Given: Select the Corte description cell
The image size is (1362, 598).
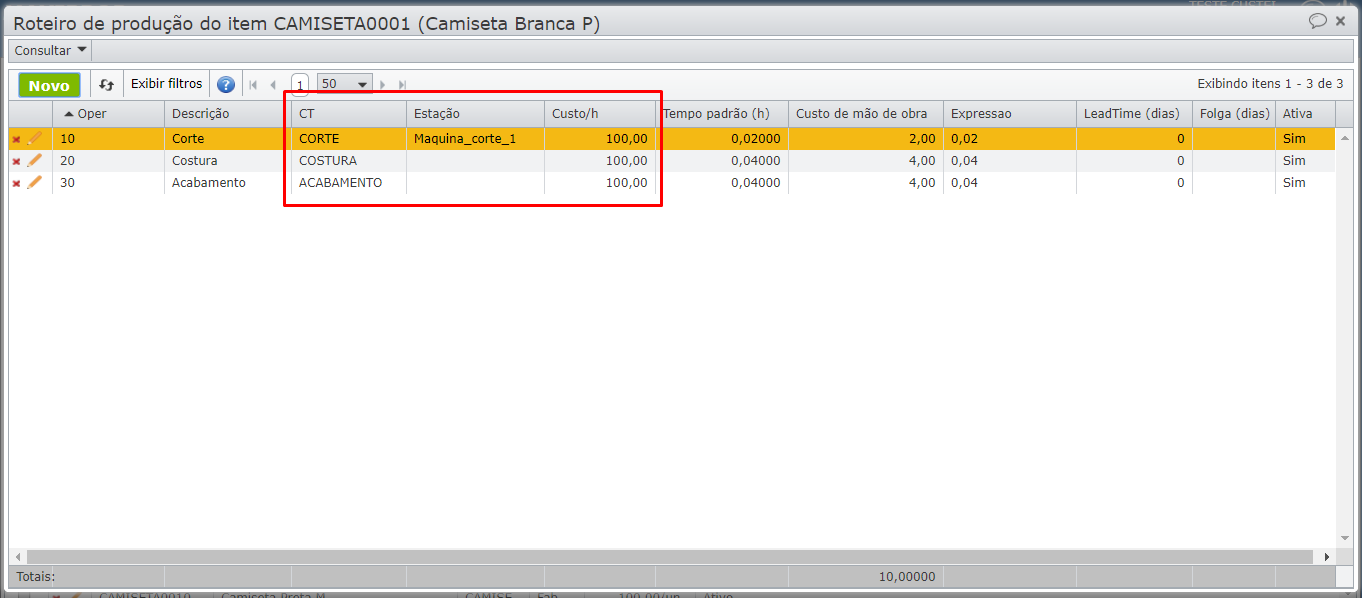Looking at the screenshot, I should tap(228, 139).
